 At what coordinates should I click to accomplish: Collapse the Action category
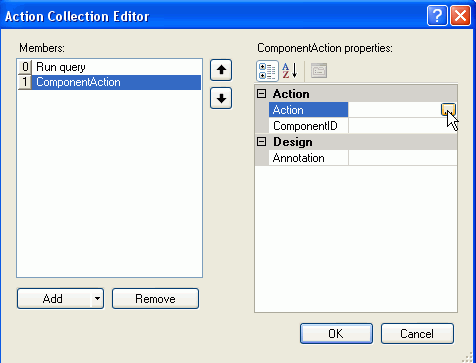[262, 94]
